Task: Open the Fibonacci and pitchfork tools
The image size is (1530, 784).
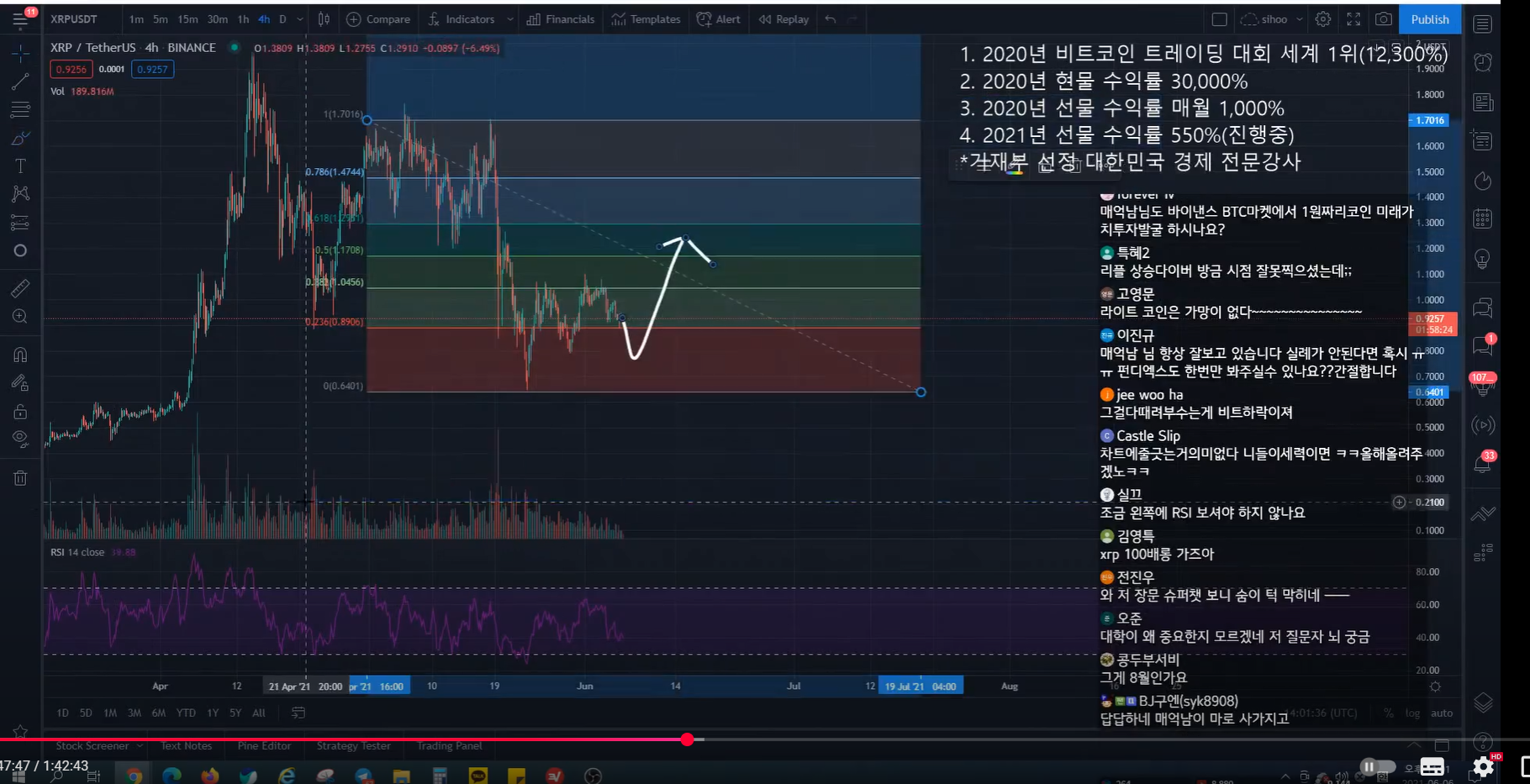Action: pyautogui.click(x=20, y=109)
